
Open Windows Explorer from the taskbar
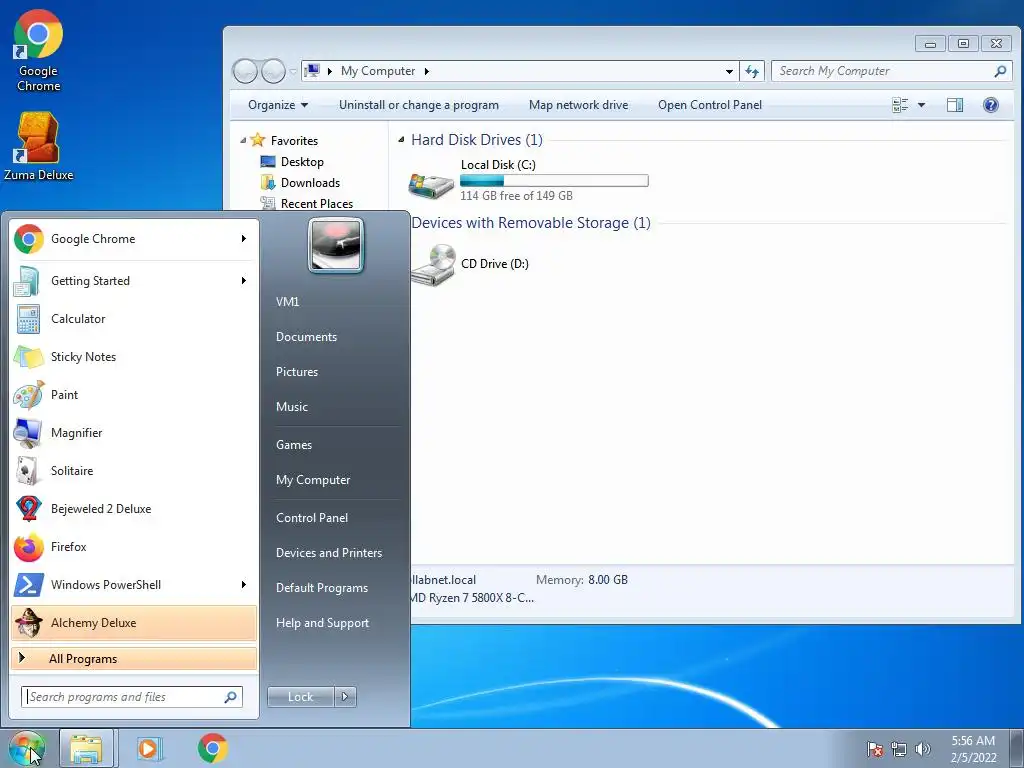click(x=86, y=748)
